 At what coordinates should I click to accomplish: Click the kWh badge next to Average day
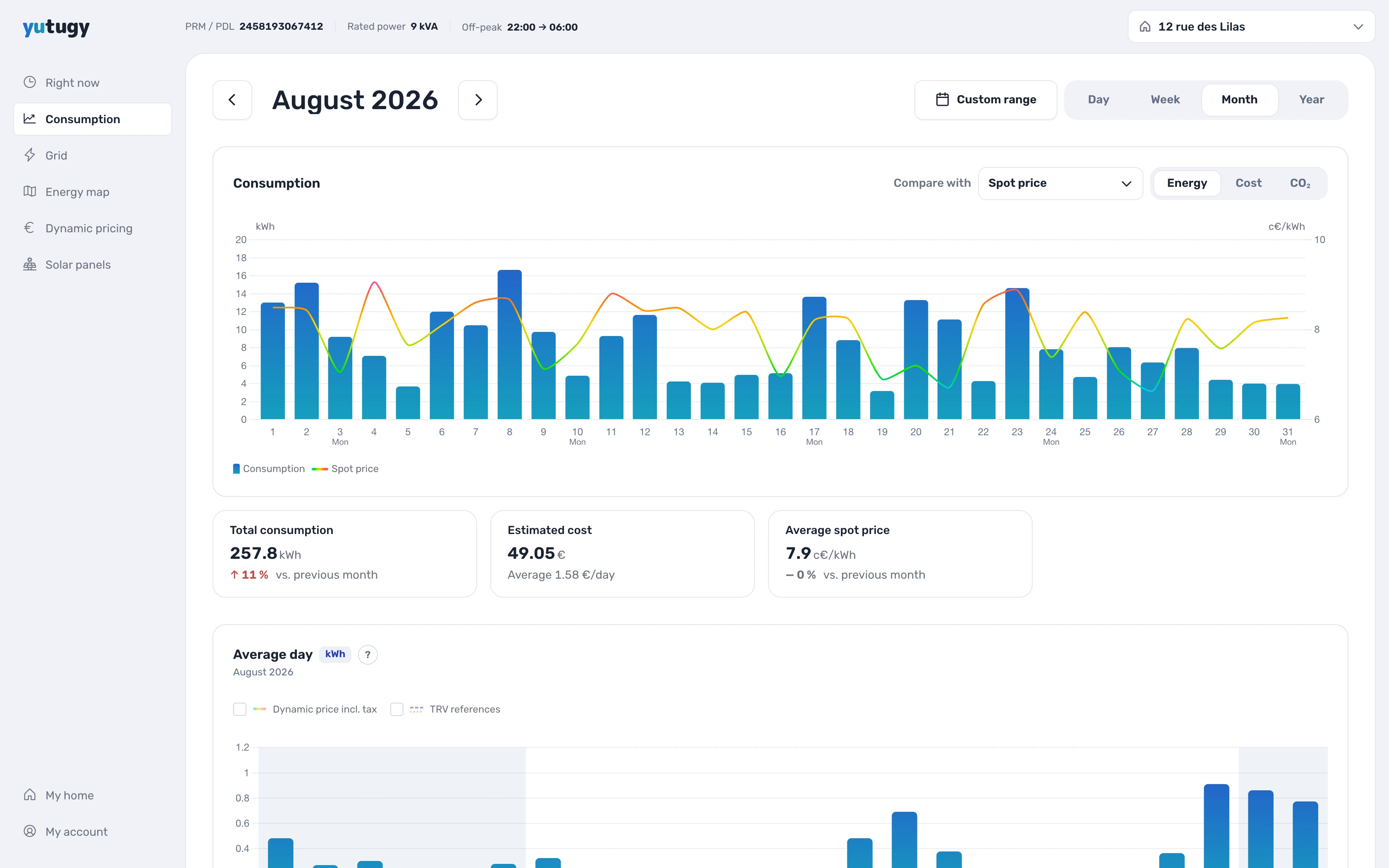335,654
